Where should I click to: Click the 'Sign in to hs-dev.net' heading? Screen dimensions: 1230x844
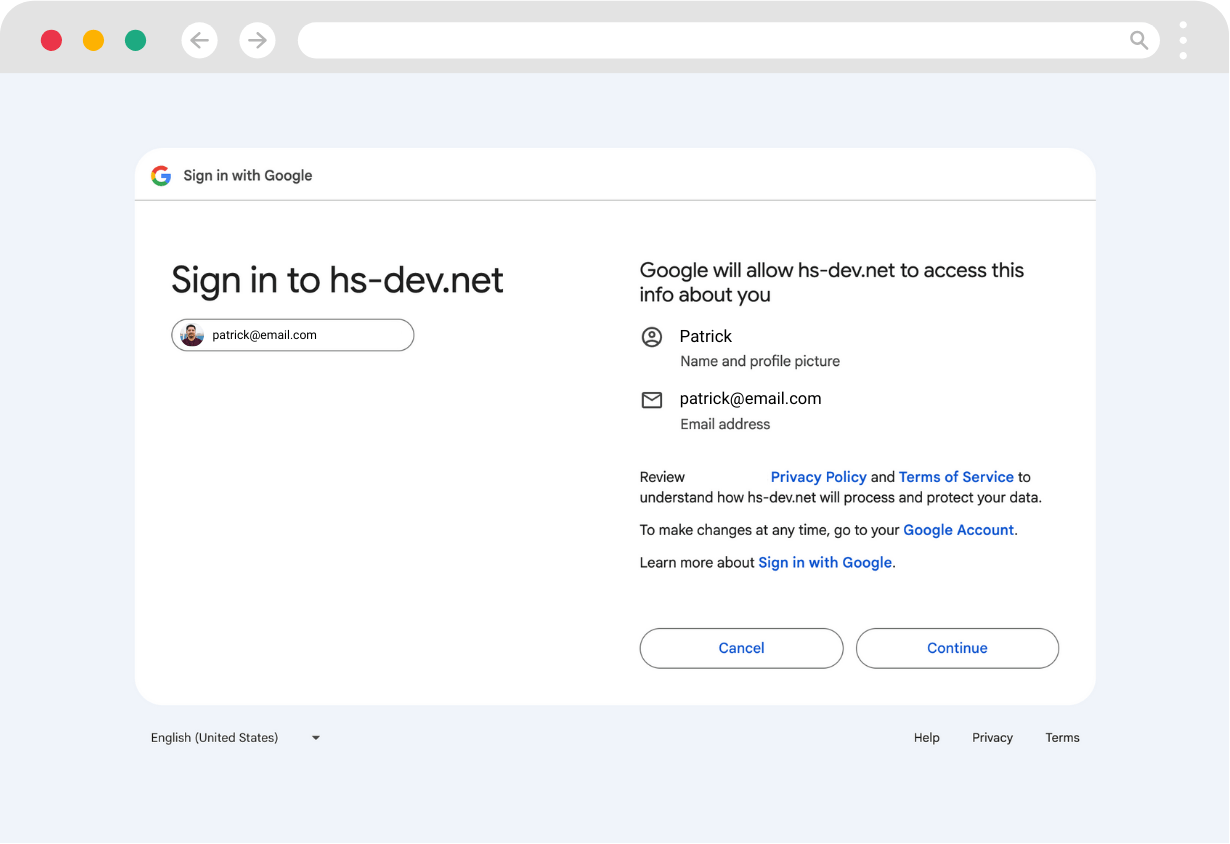[x=337, y=280]
